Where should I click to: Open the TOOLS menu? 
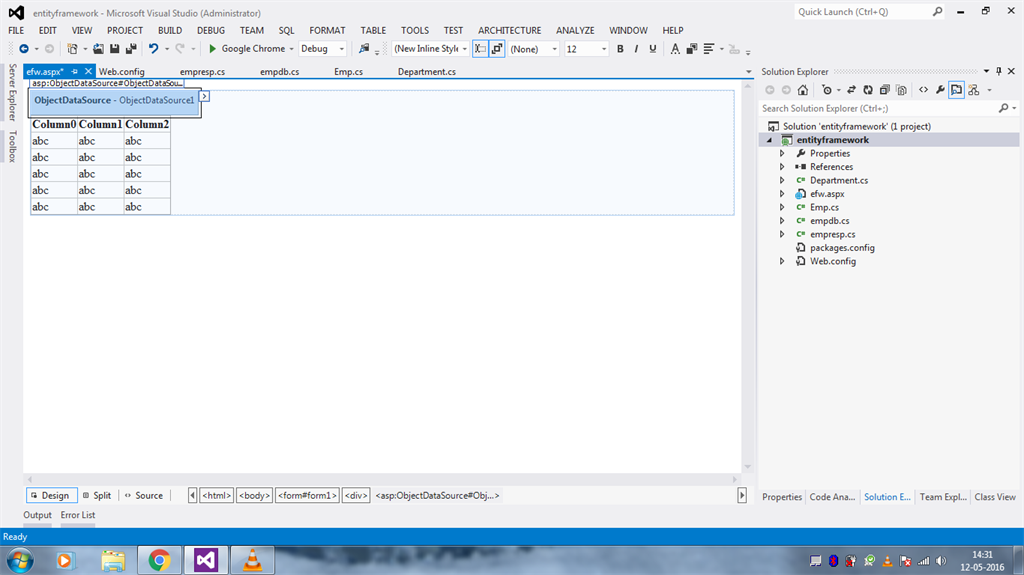415,30
